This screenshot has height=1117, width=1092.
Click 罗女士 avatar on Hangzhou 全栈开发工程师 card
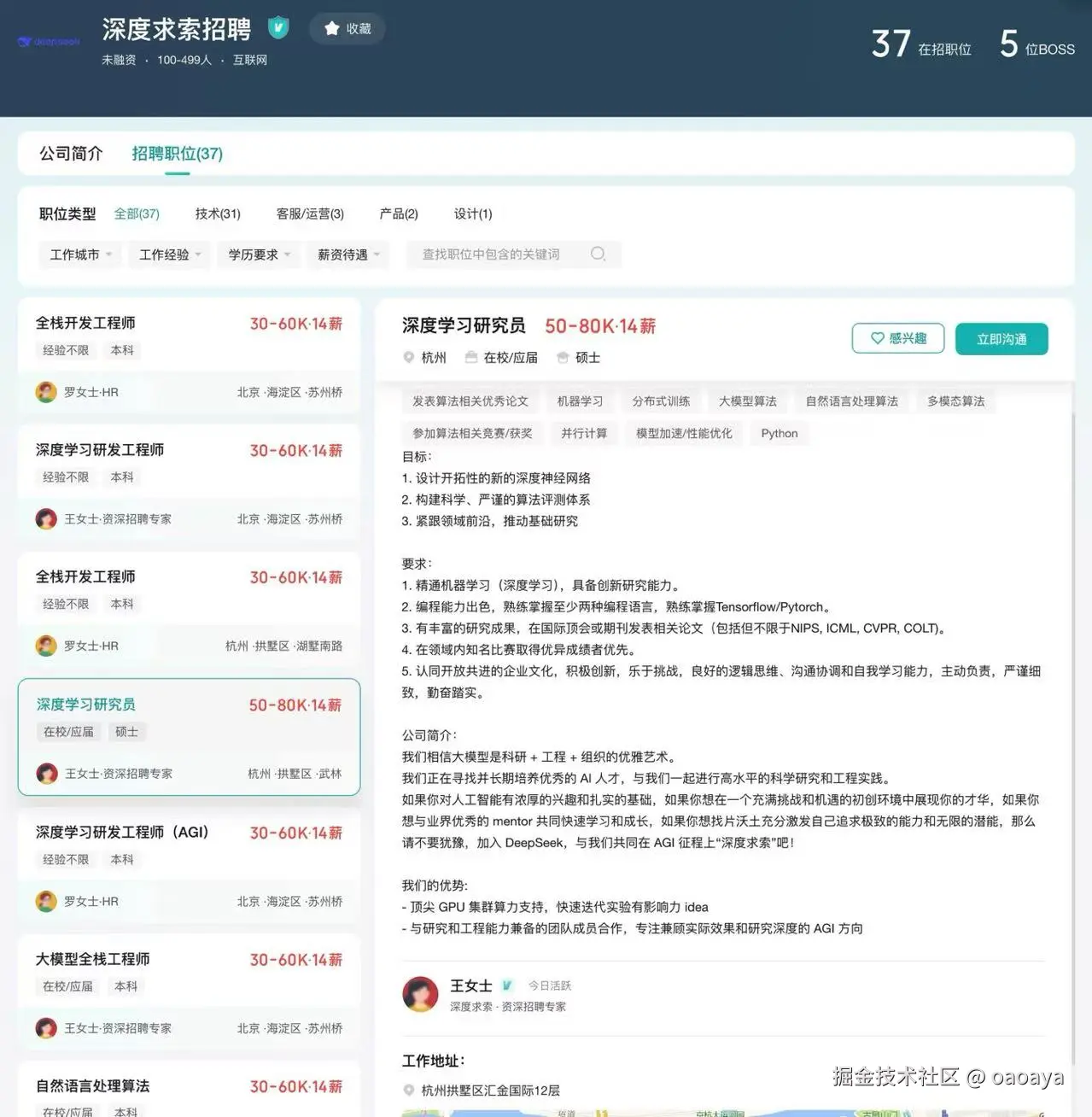click(x=46, y=646)
